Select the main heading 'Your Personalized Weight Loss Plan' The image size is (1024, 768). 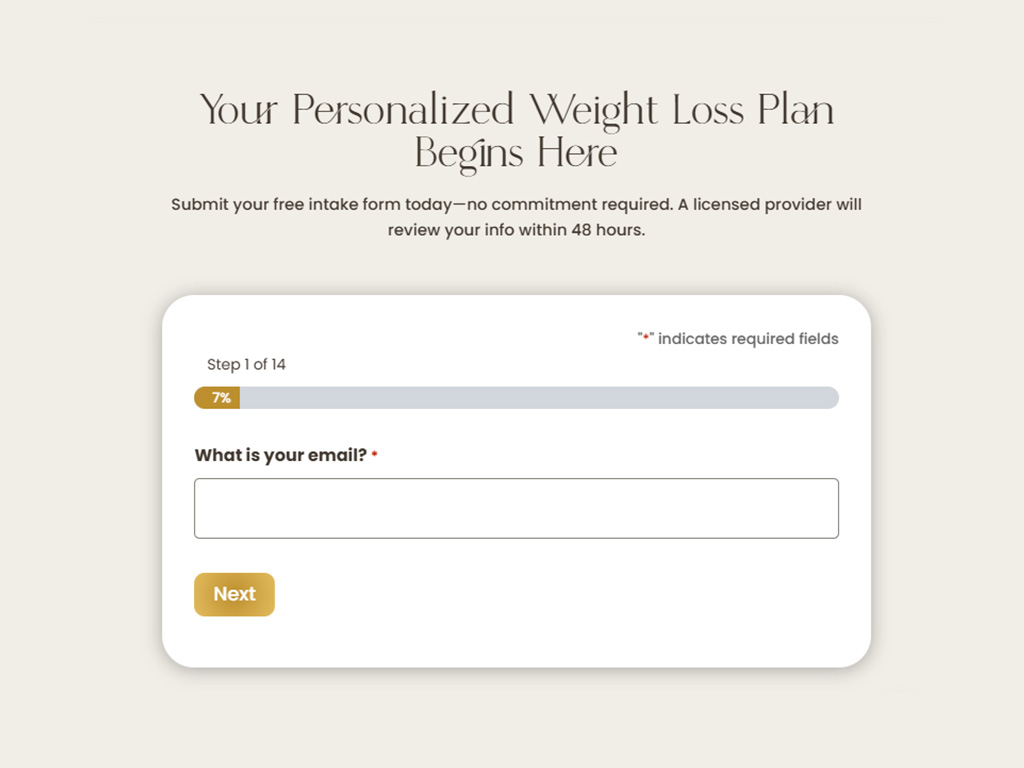(x=516, y=110)
